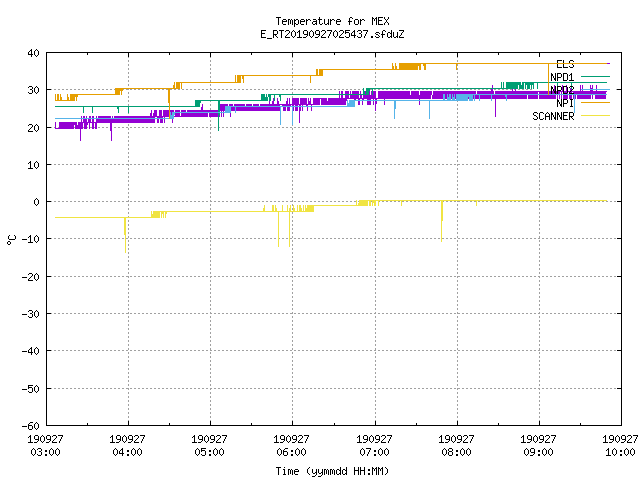Click the NPI legend label
This screenshot has height=480, width=640.
[565, 103]
